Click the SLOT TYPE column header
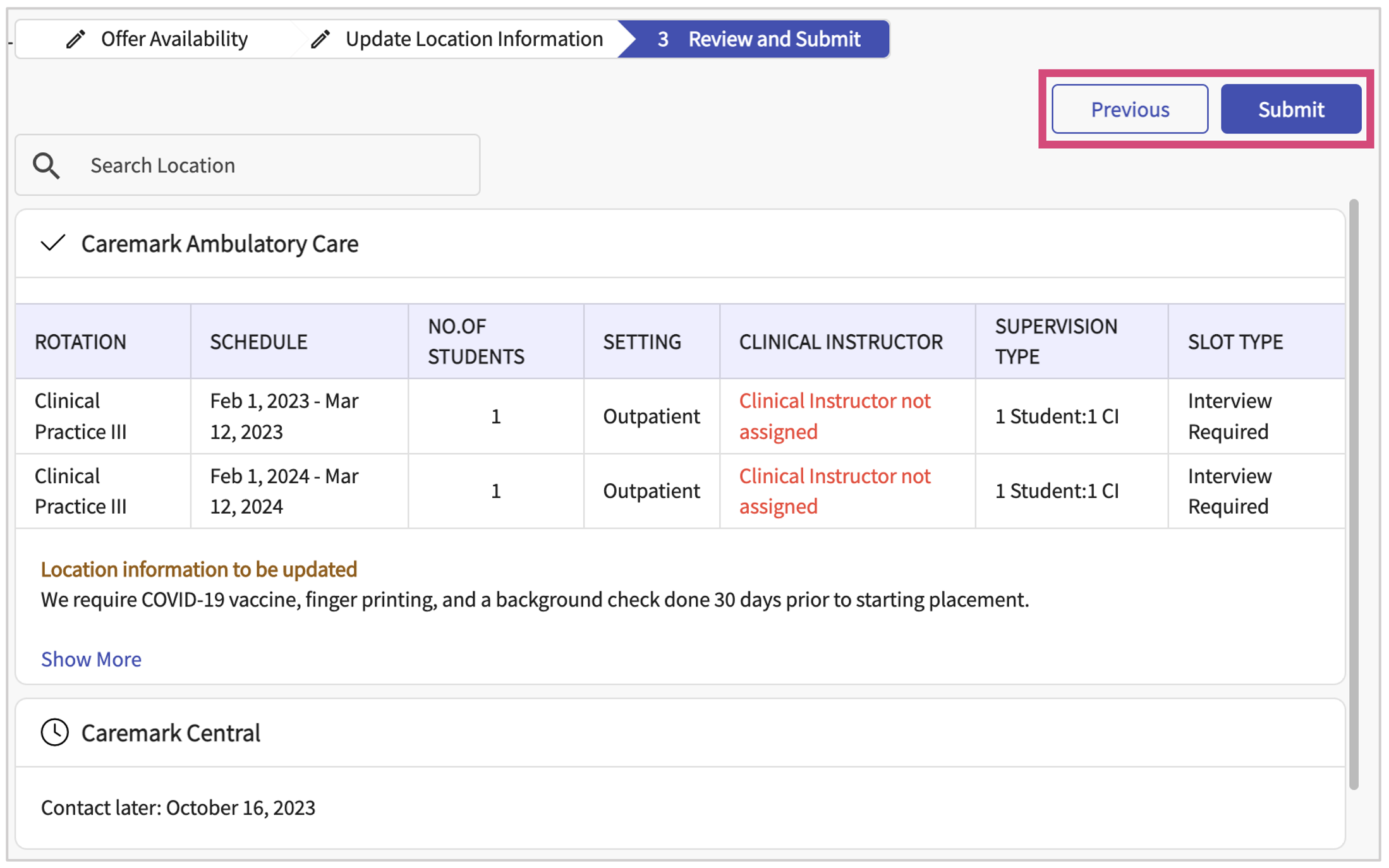This screenshot has height=868, width=1389. click(x=1257, y=342)
